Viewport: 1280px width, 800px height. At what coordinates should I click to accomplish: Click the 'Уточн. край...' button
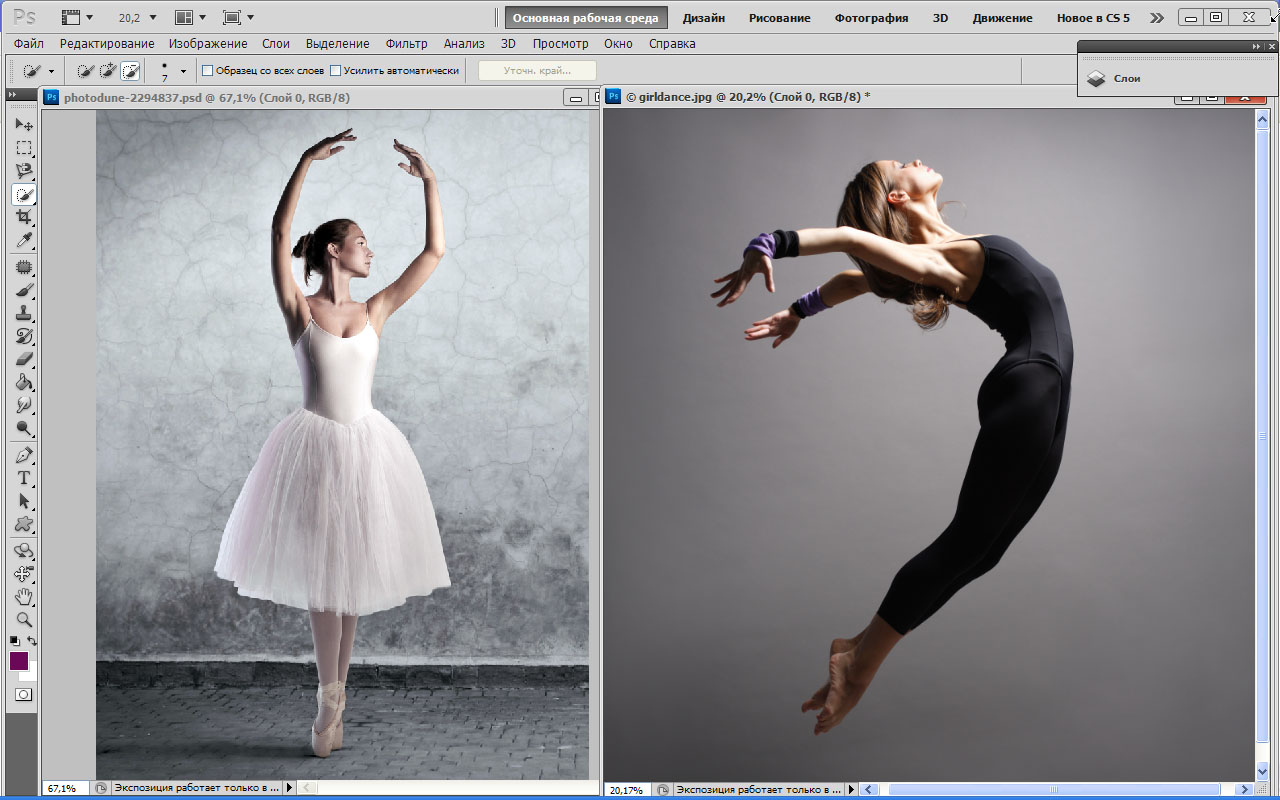537,71
